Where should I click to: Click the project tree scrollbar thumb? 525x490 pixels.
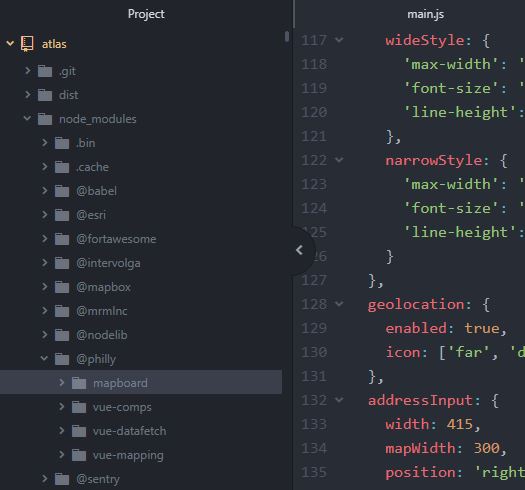[x=287, y=37]
